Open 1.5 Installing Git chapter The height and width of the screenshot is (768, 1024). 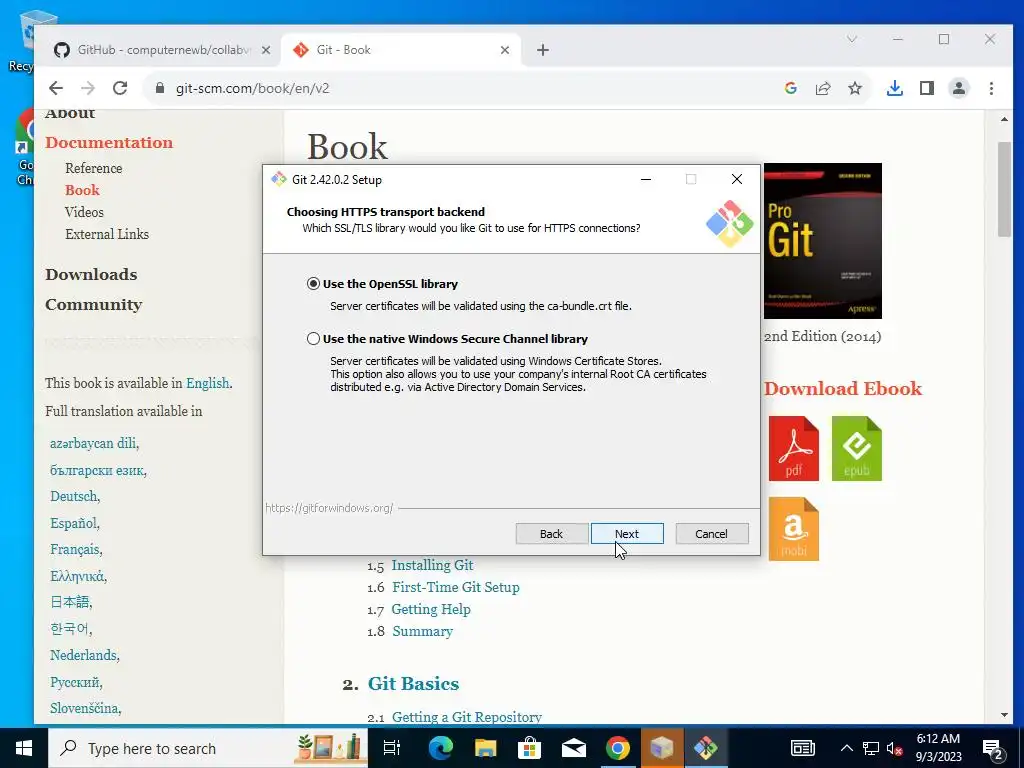(x=432, y=566)
